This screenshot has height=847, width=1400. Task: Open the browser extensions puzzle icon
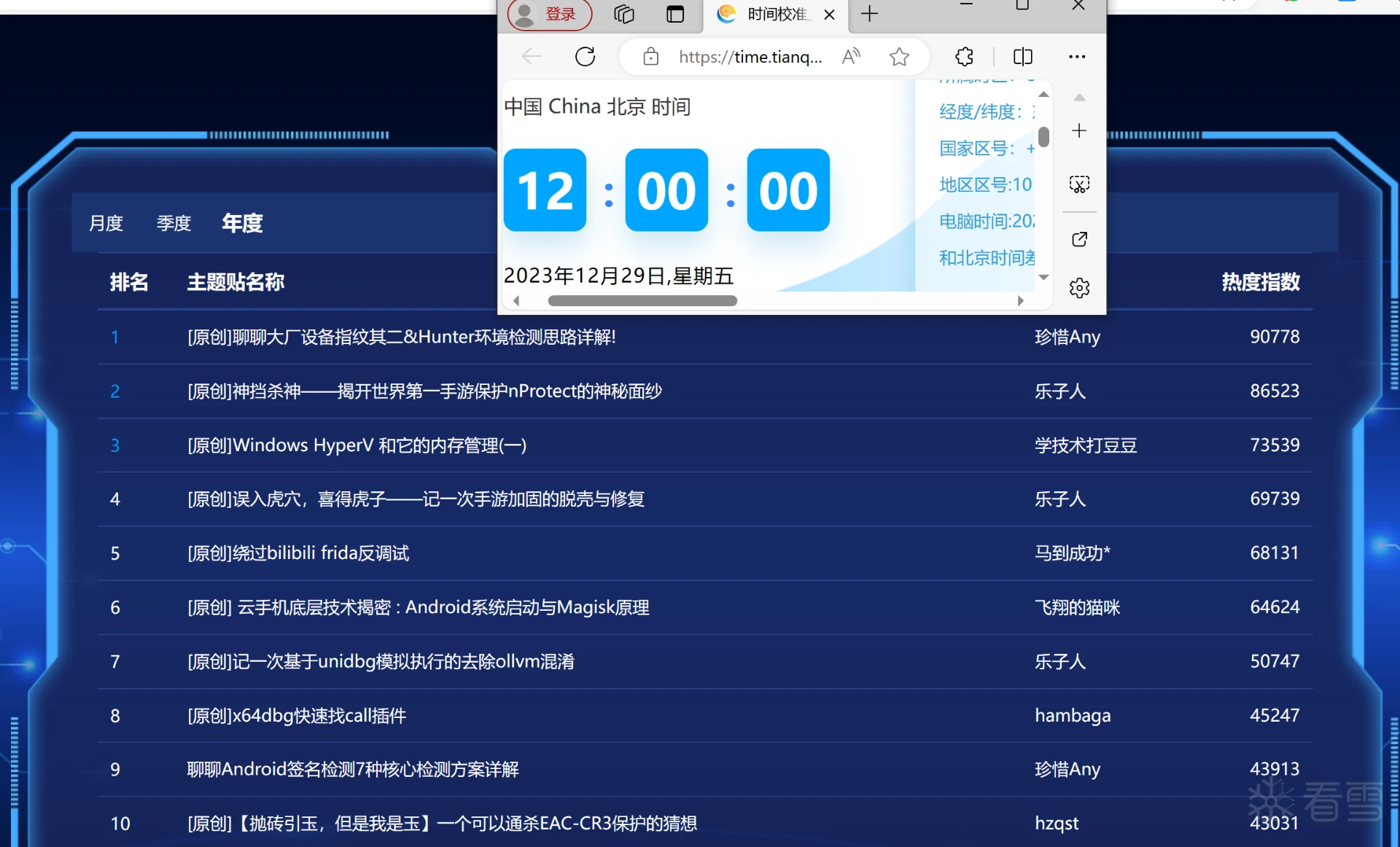click(x=964, y=57)
